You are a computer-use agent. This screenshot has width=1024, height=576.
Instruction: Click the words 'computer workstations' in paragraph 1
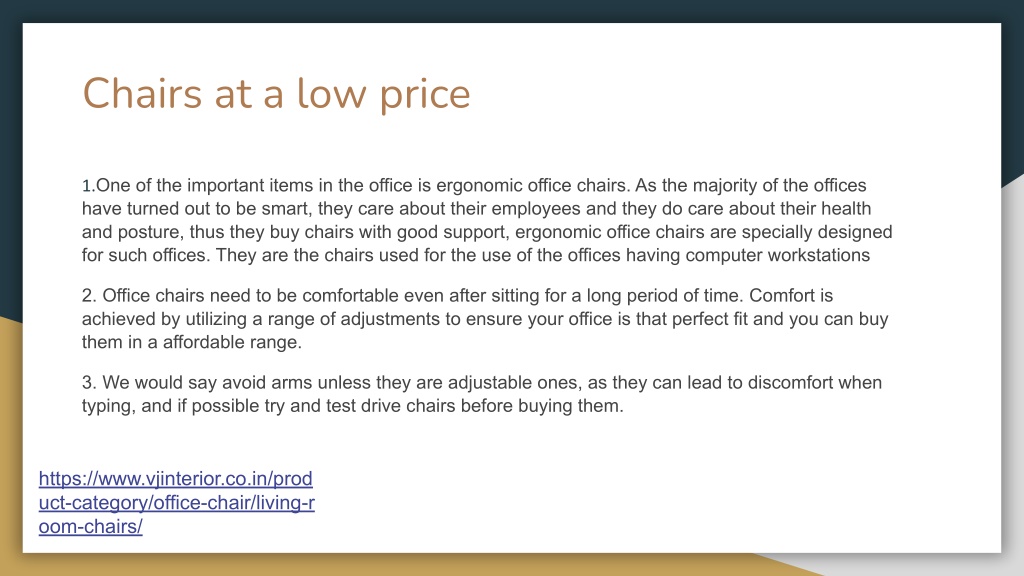777,255
